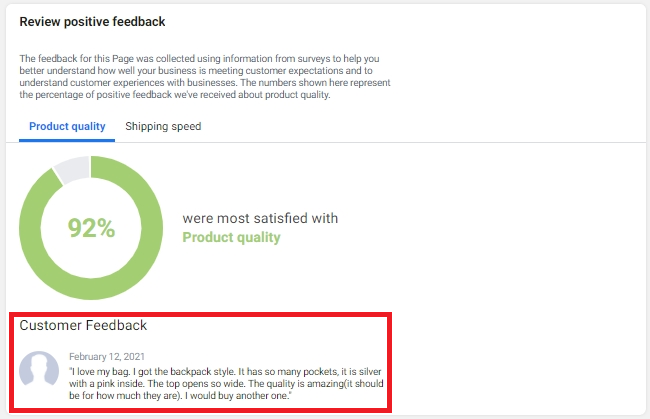Click the Review positive feedback title
Screen dimensions: 650x419
click(x=92, y=22)
